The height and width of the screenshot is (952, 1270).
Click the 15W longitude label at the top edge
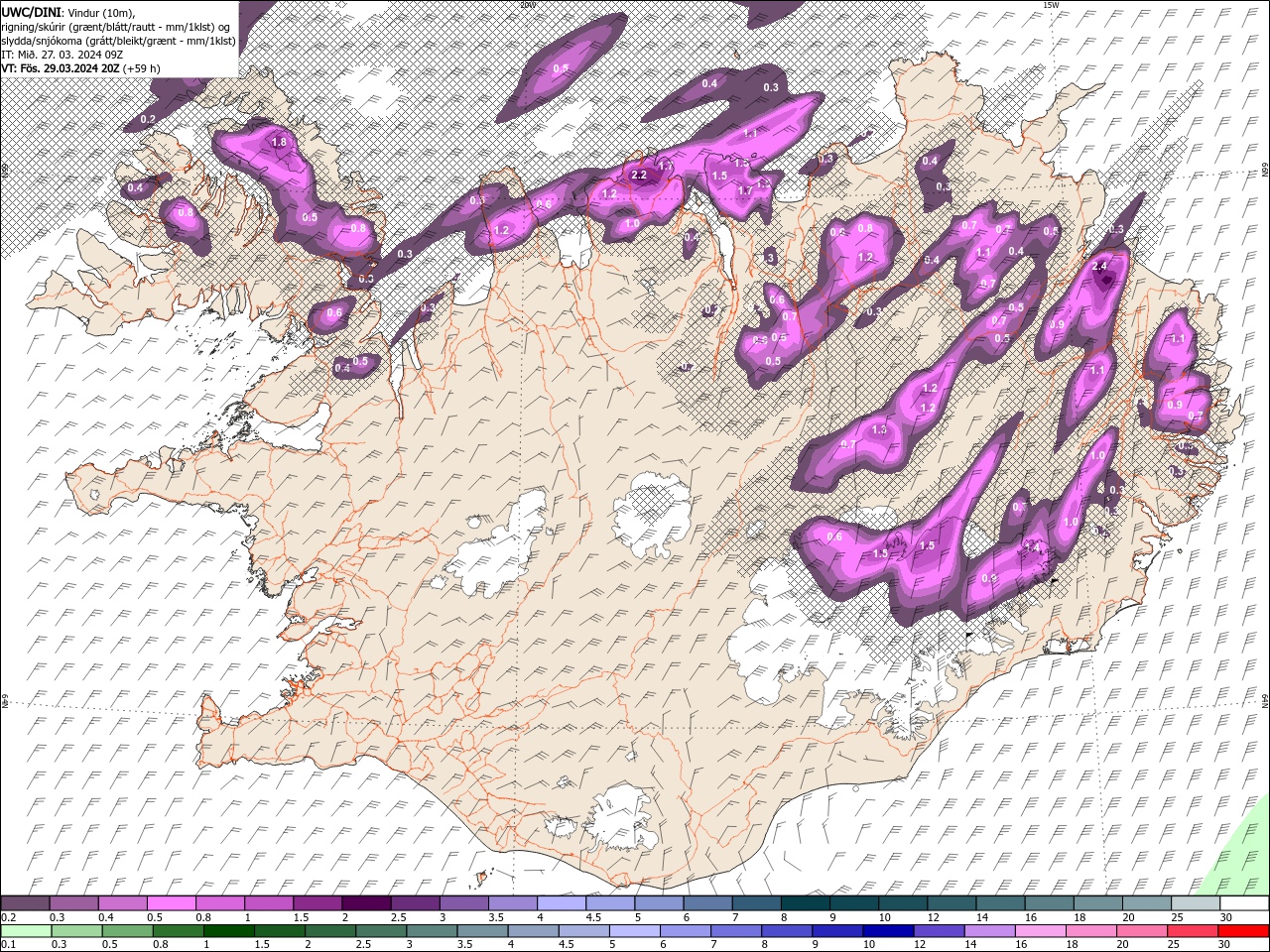1051,5
